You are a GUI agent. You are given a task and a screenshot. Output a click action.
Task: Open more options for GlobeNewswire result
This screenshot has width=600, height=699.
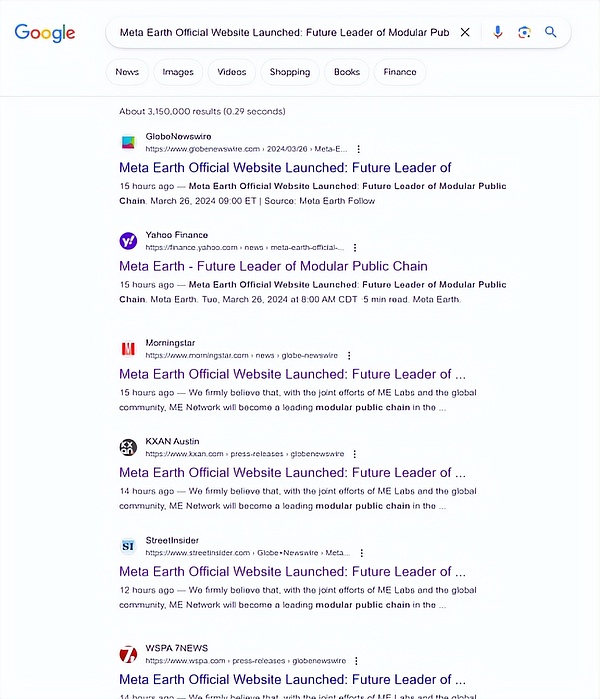click(x=359, y=149)
